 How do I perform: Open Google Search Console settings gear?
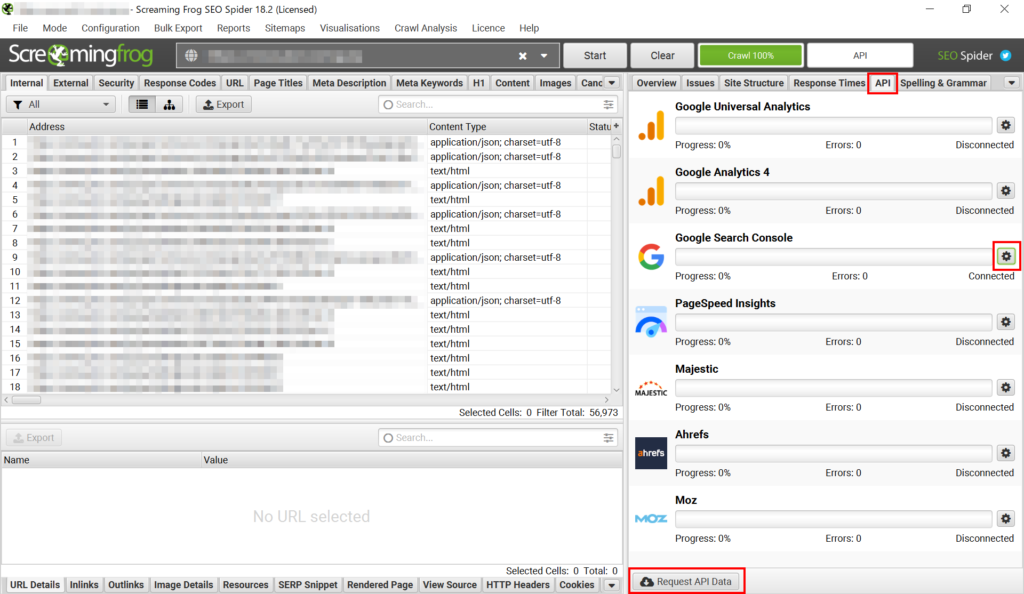coord(1006,257)
